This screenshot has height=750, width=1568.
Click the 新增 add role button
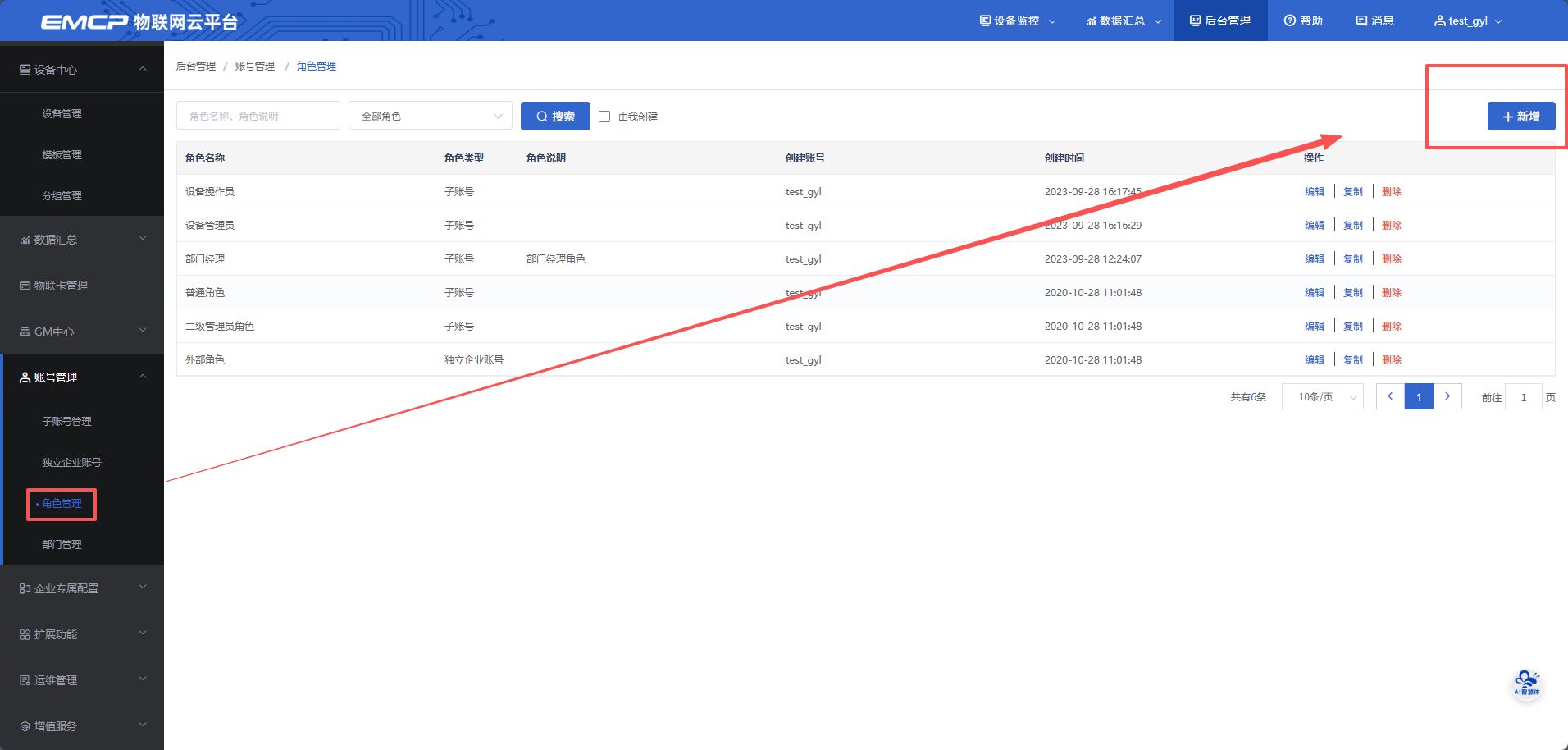[x=1521, y=117]
